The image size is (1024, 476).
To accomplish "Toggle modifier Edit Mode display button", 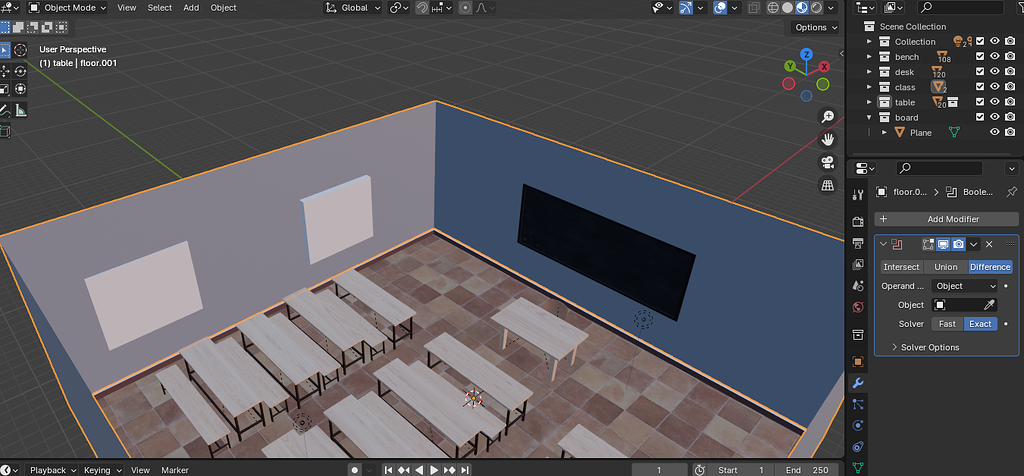I will coord(928,244).
